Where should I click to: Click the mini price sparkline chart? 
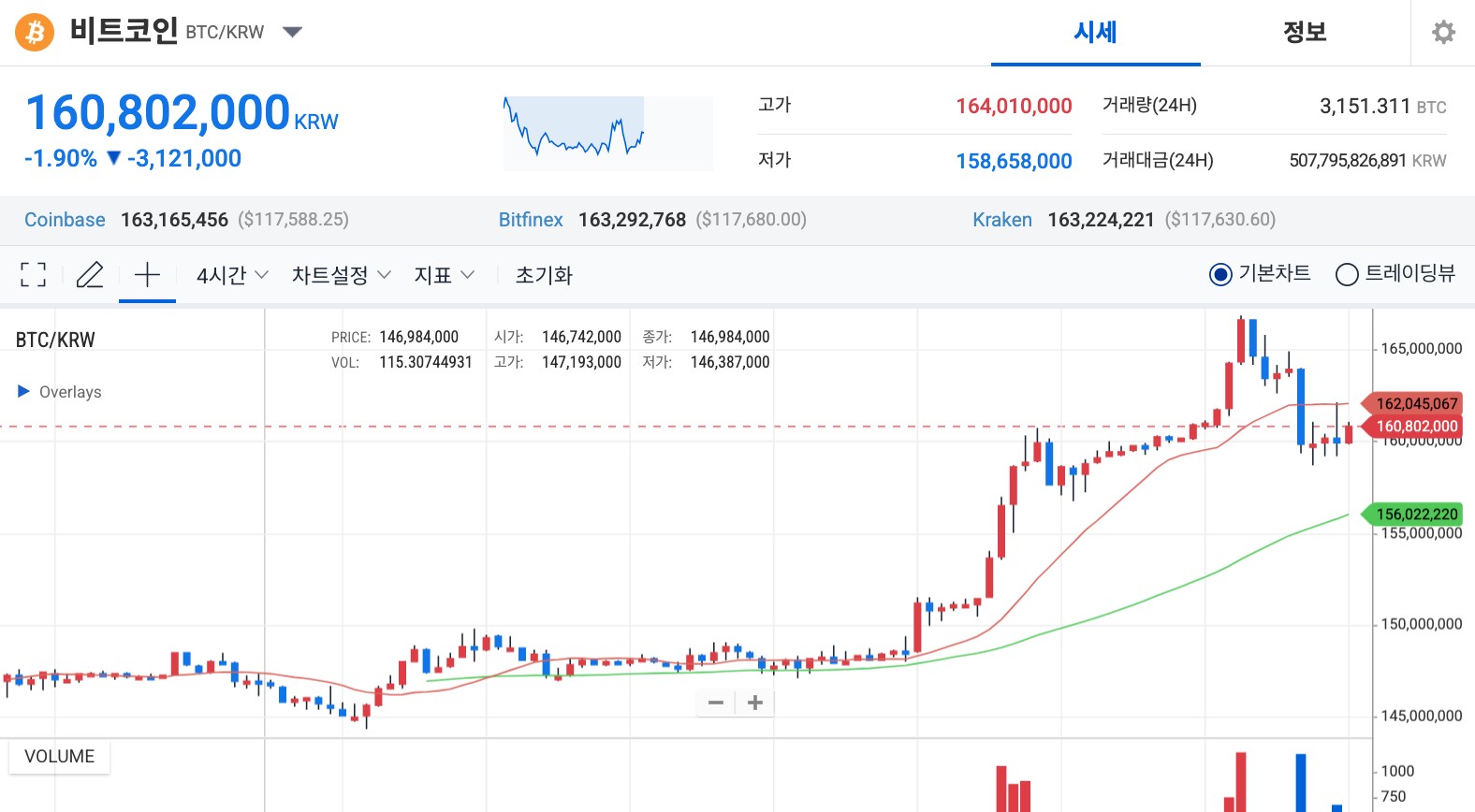(x=607, y=133)
